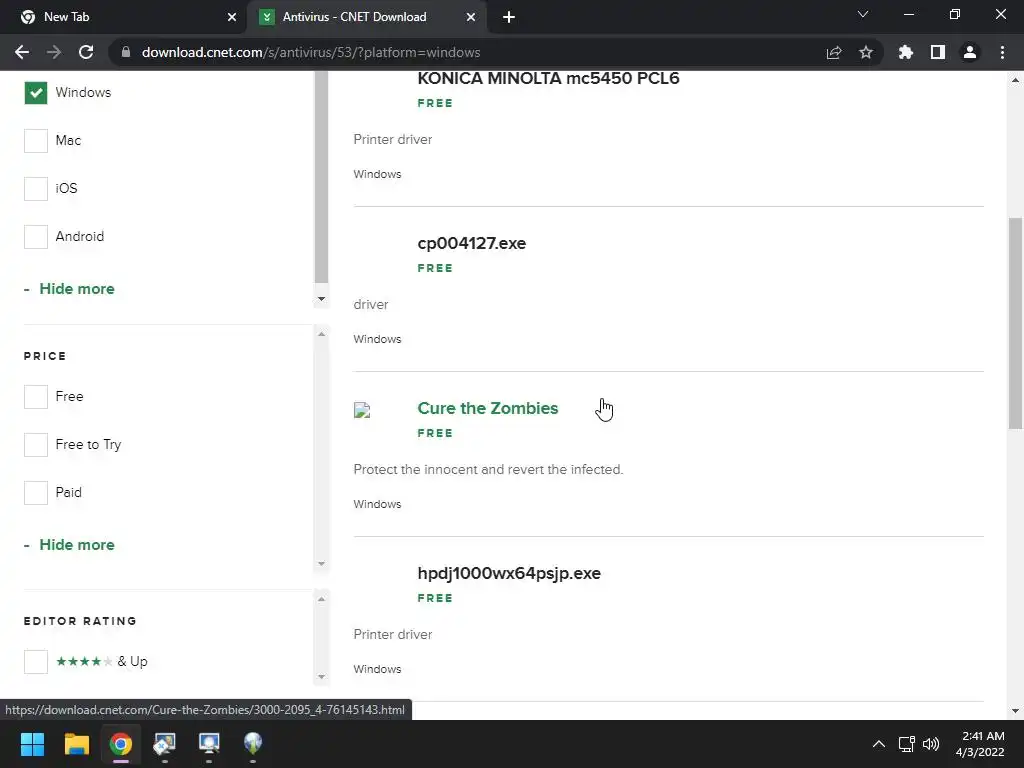The height and width of the screenshot is (768, 1024).
Task: Enable the Paid price filter
Action: point(36,492)
